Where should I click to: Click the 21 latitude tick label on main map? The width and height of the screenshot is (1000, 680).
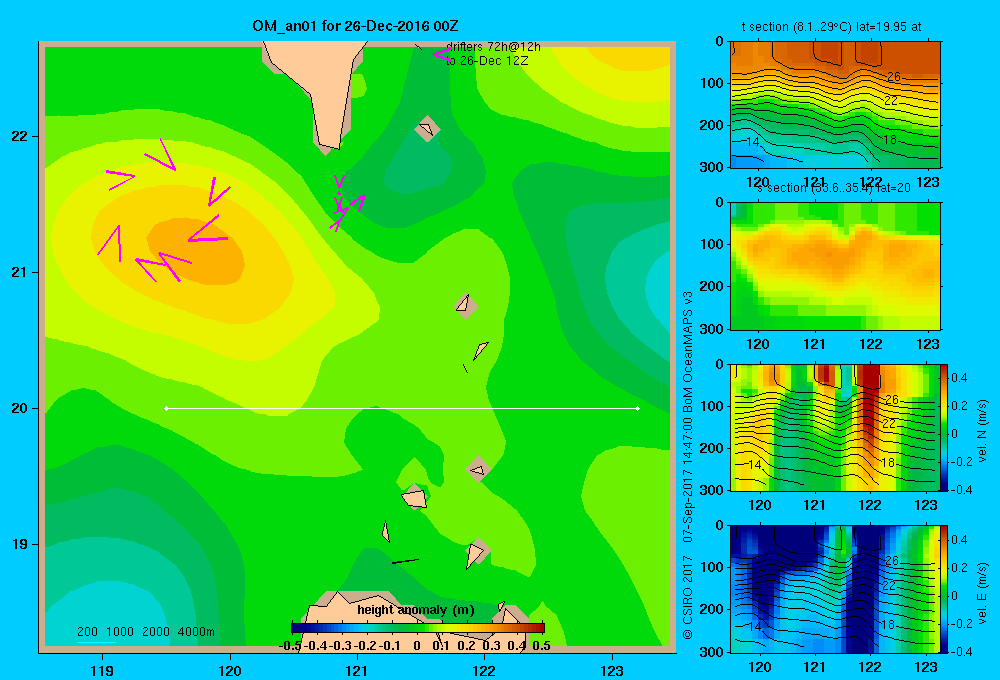19,272
